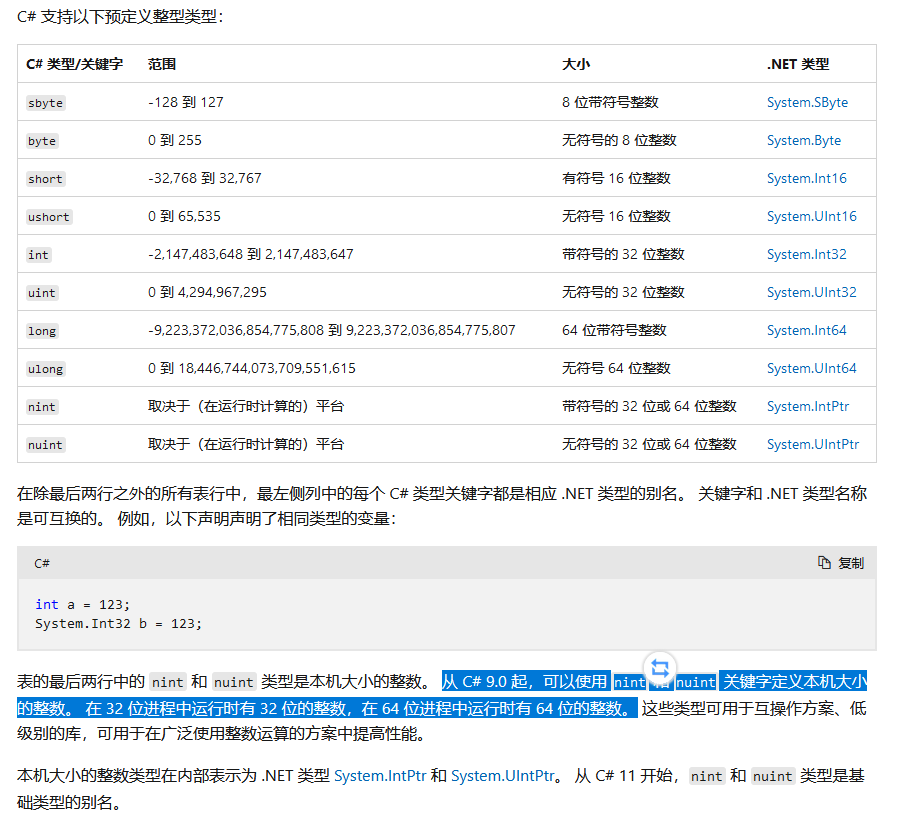Click '-2,147,483,648 到 2,147,483,647' range cell
The width and height of the screenshot is (902, 821).
pyautogui.click(x=251, y=254)
